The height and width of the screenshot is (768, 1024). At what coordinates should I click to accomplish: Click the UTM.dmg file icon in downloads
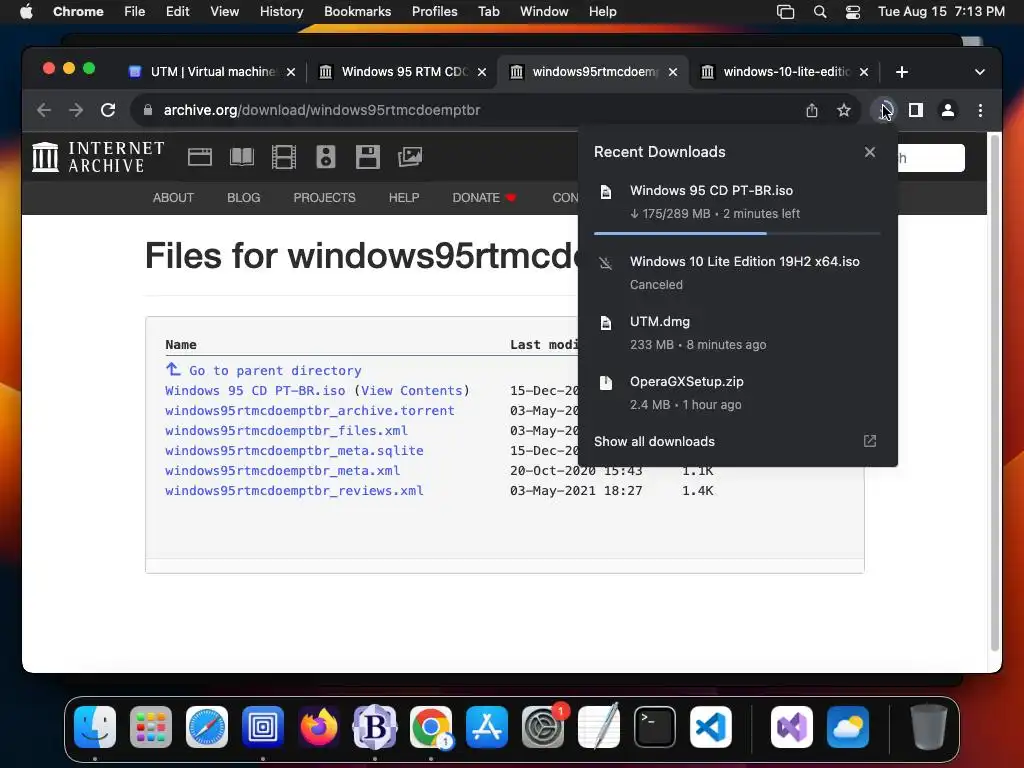click(x=606, y=323)
